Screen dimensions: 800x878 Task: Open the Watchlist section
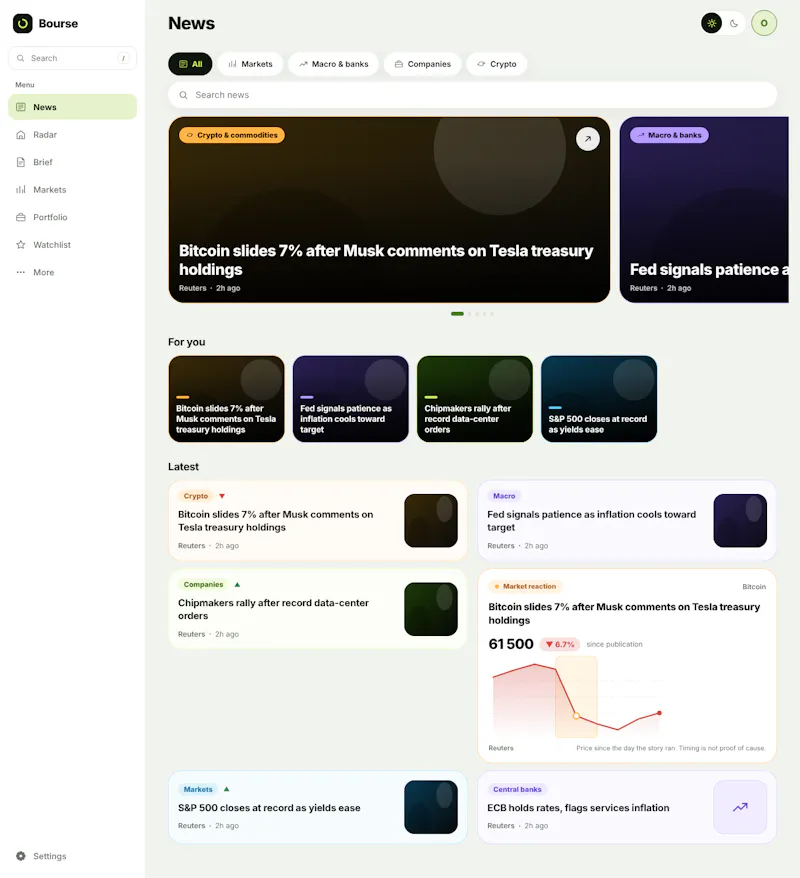click(72, 244)
